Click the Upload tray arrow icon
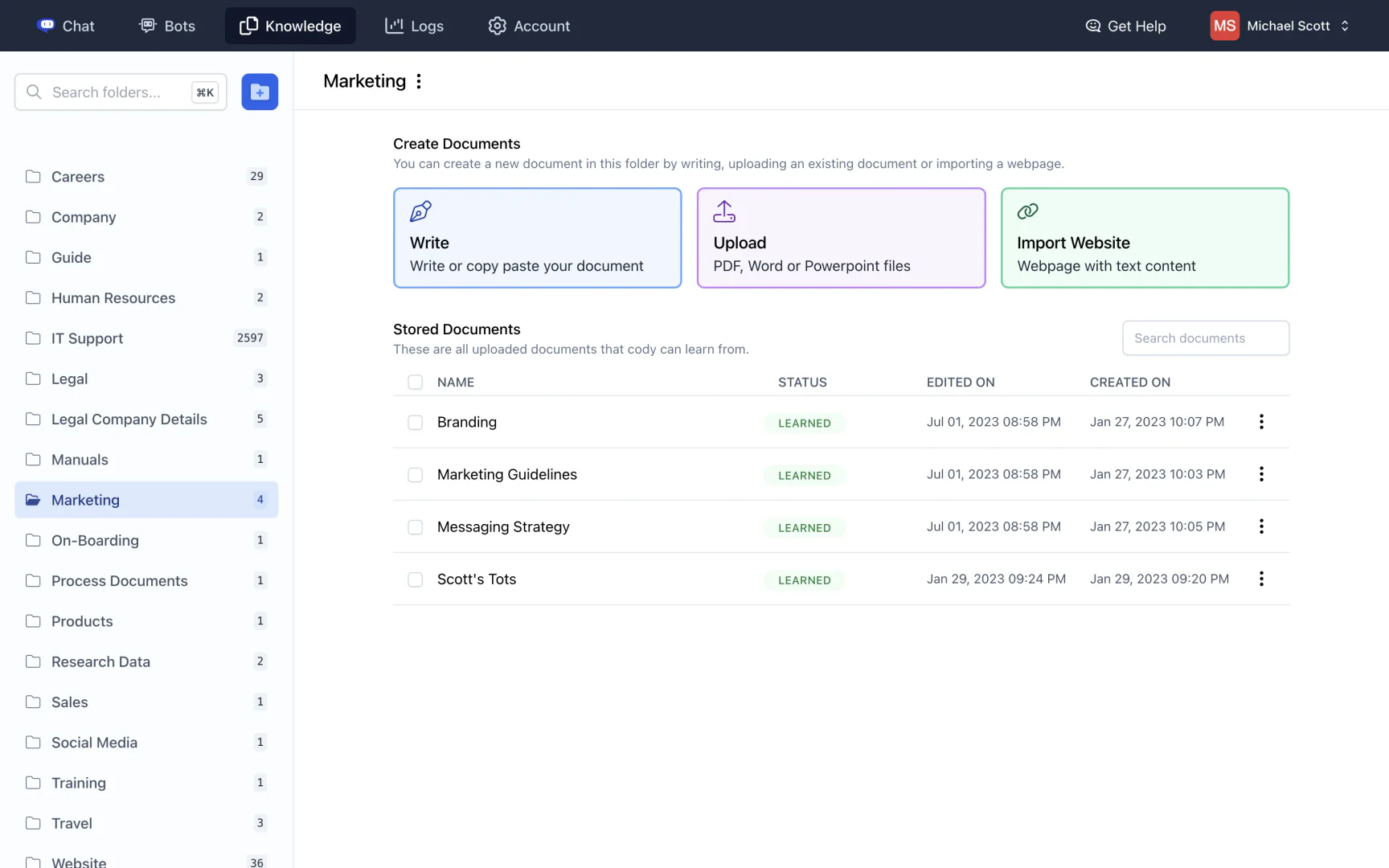Image resolution: width=1389 pixels, height=868 pixels. tap(724, 211)
